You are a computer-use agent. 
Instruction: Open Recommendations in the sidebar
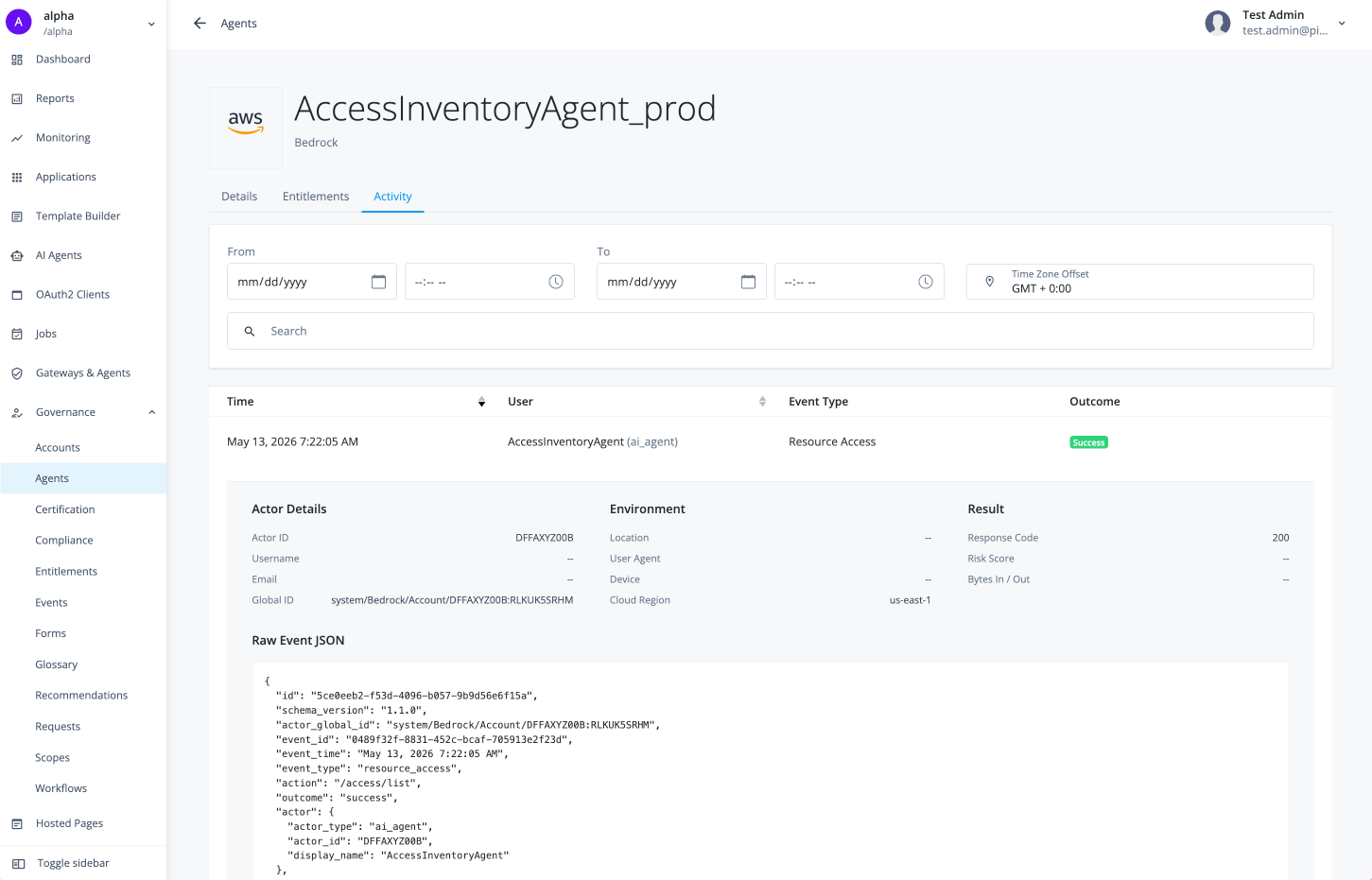point(83,696)
